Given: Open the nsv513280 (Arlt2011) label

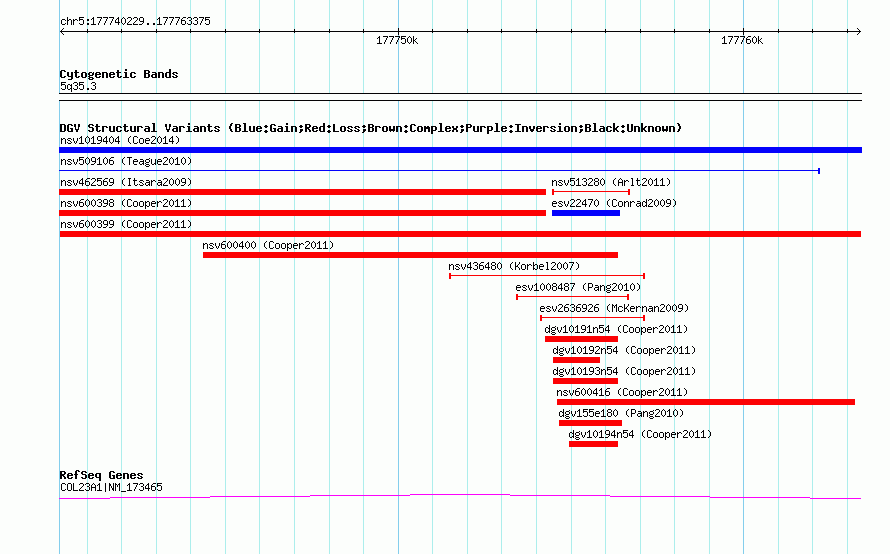Looking at the screenshot, I should tap(611, 182).
